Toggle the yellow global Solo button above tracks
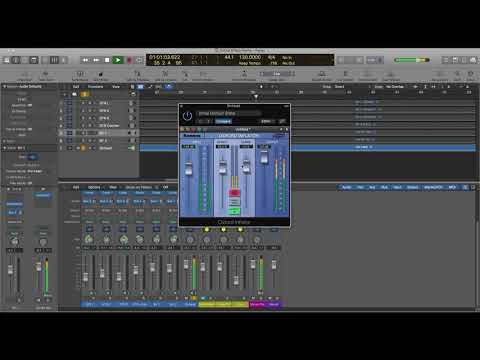The image size is (480, 360). tap(85, 94)
